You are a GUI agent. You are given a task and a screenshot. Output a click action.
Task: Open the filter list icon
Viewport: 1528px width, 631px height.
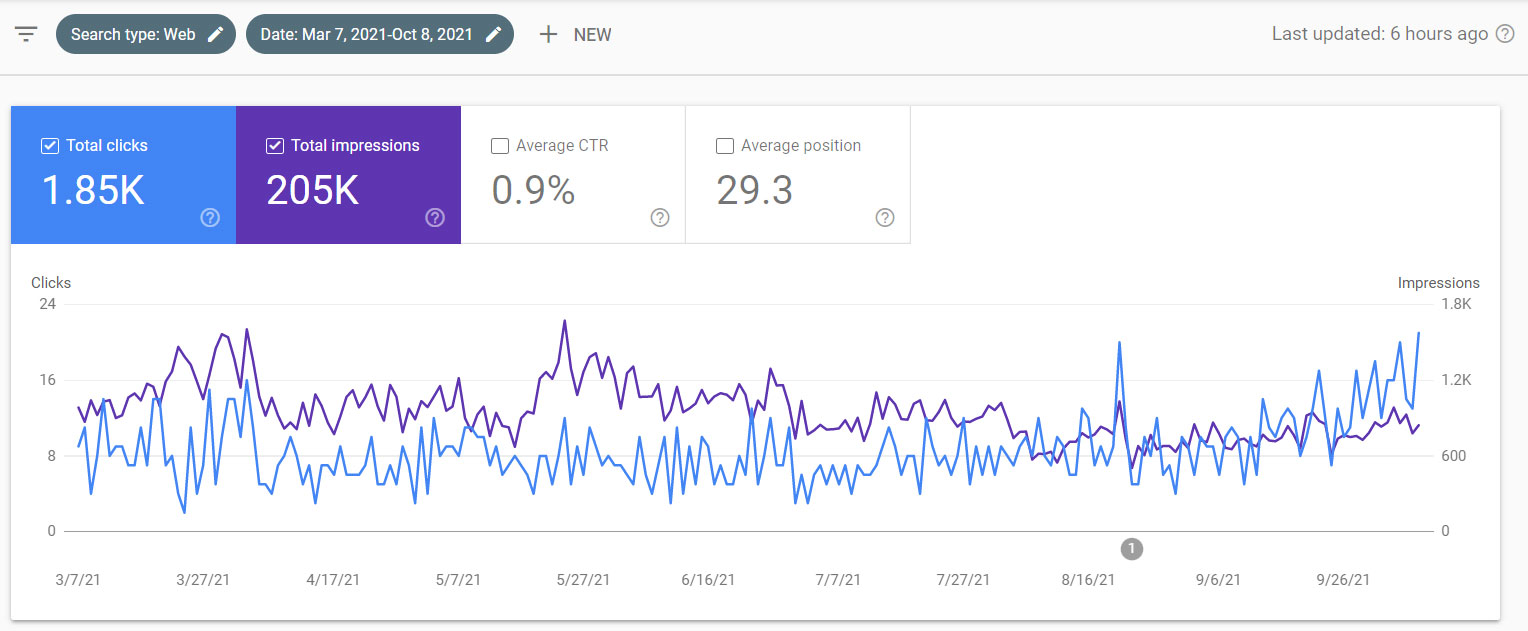[x=26, y=34]
